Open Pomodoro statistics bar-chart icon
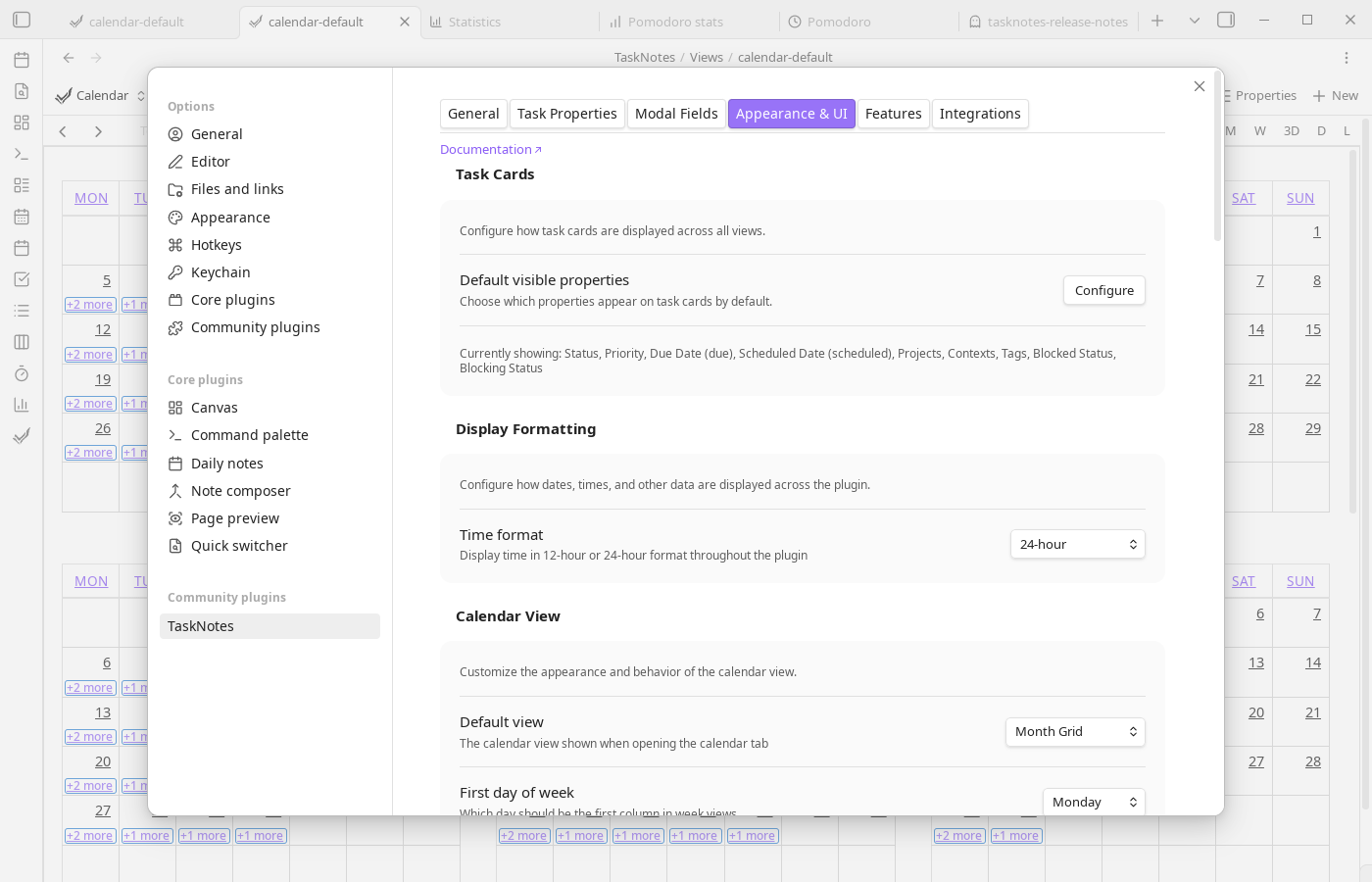This screenshot has width=1372, height=882. coord(21,404)
